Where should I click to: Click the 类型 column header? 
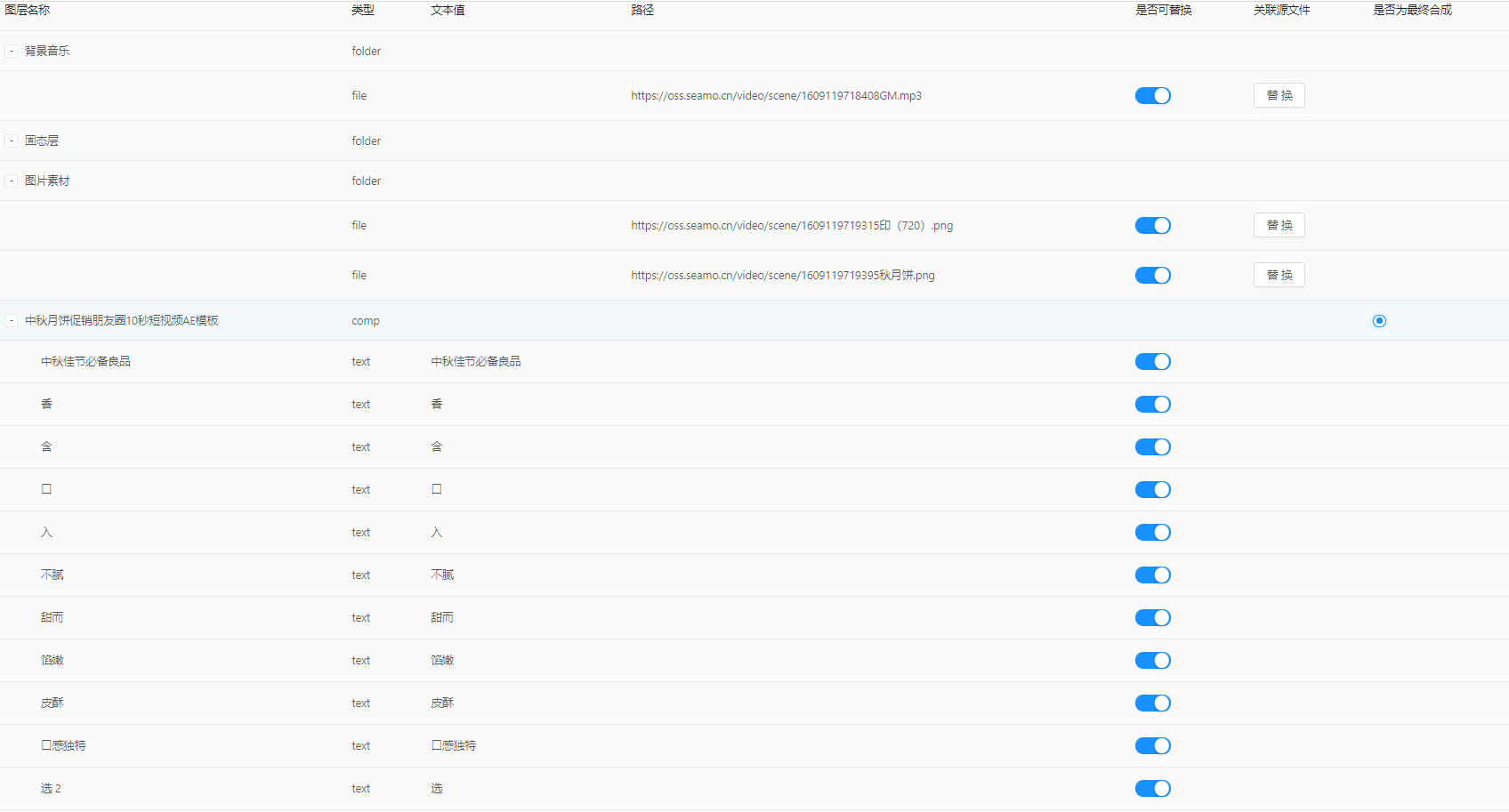click(x=363, y=10)
